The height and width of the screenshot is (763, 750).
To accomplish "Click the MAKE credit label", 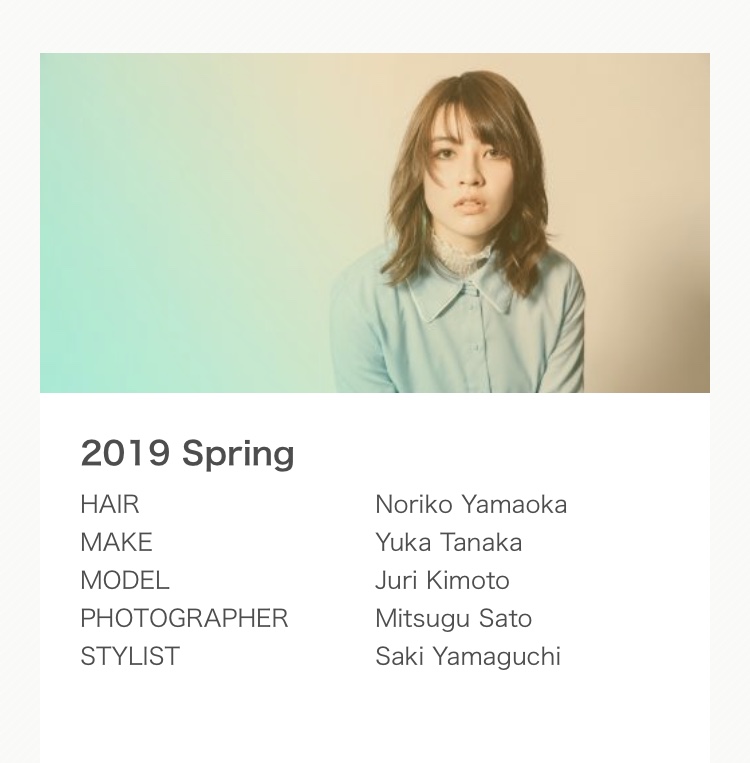I will tap(116, 542).
